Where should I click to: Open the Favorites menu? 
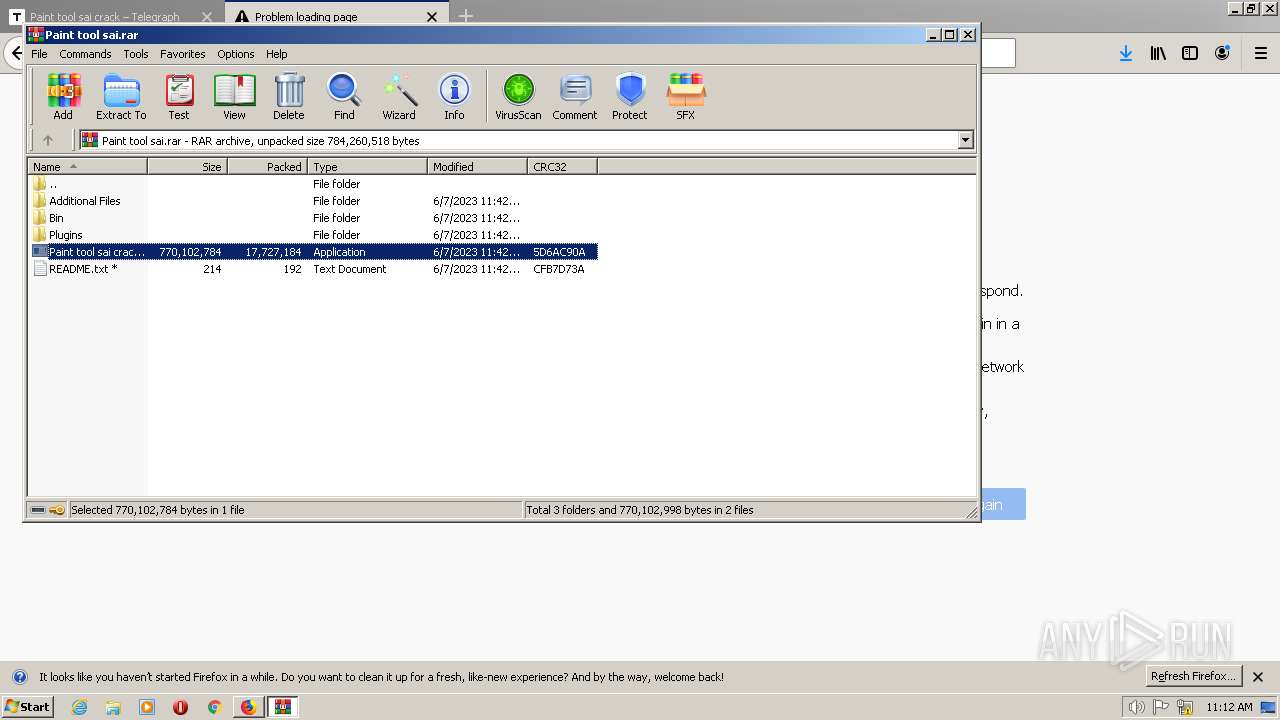pyautogui.click(x=183, y=54)
